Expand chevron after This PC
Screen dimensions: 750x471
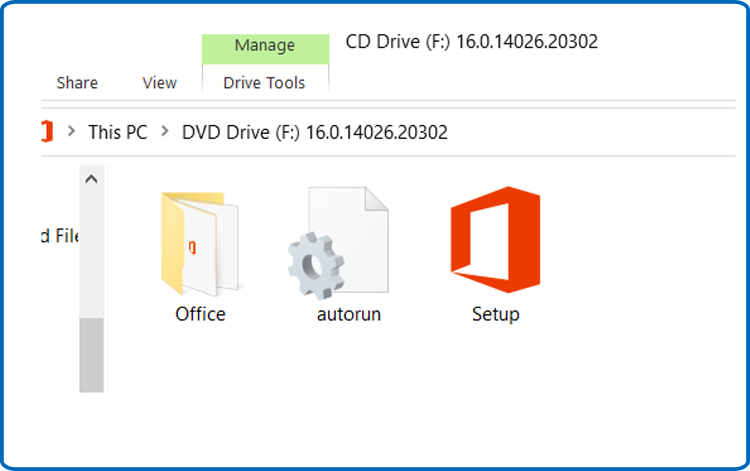(165, 131)
